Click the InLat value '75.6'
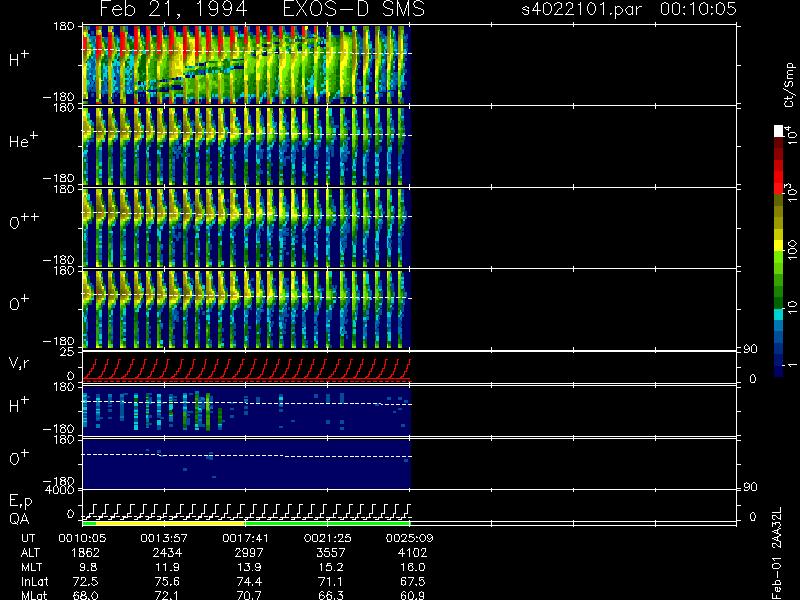 (167, 581)
